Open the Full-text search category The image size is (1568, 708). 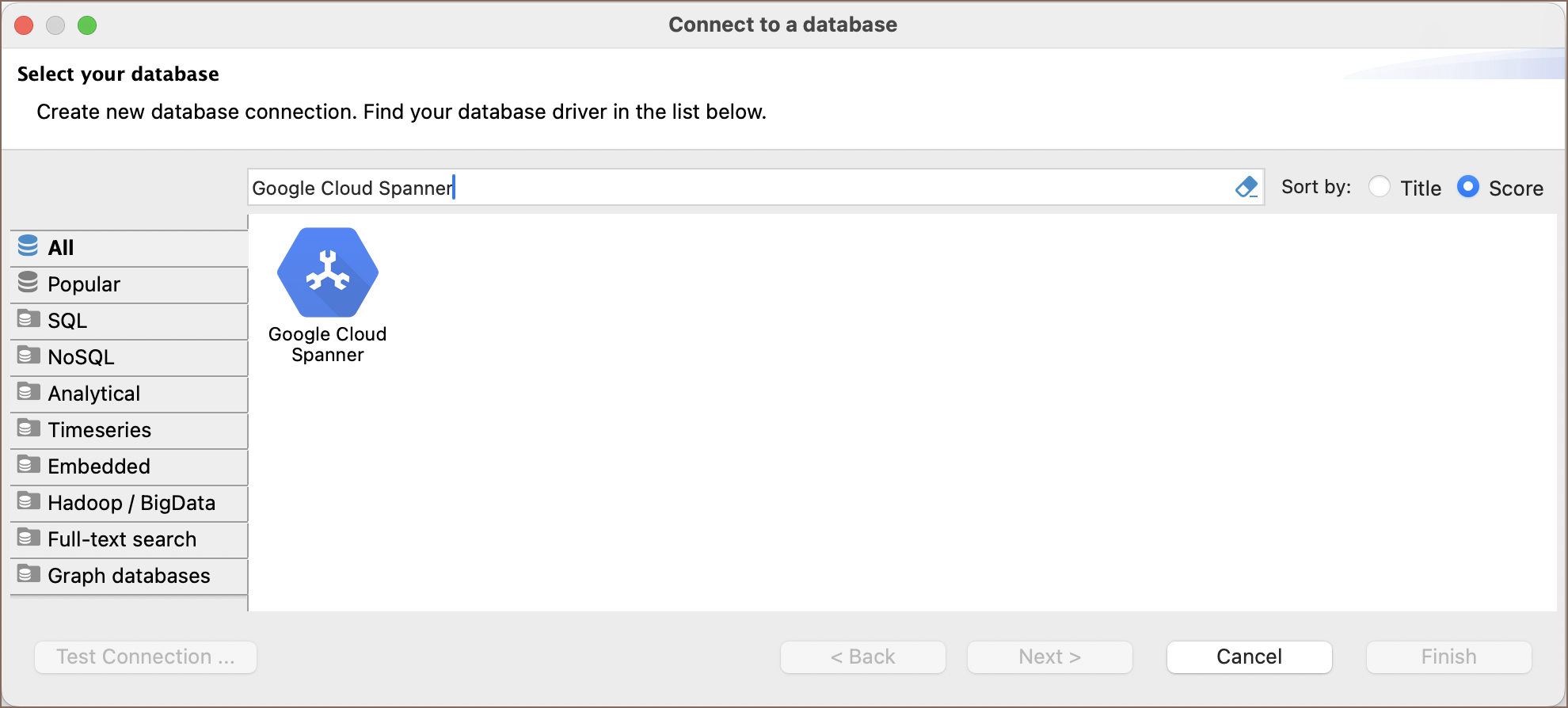[x=122, y=539]
